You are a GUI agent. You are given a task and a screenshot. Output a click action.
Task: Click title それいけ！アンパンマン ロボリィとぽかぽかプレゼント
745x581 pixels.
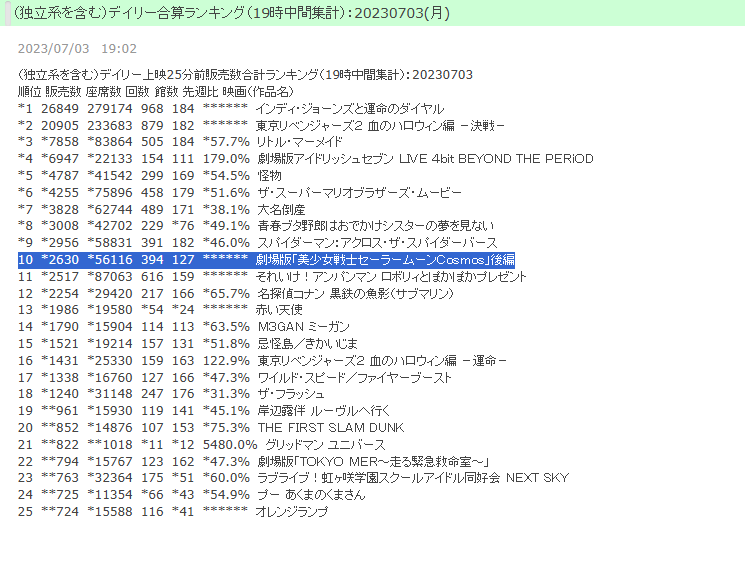click(391, 276)
